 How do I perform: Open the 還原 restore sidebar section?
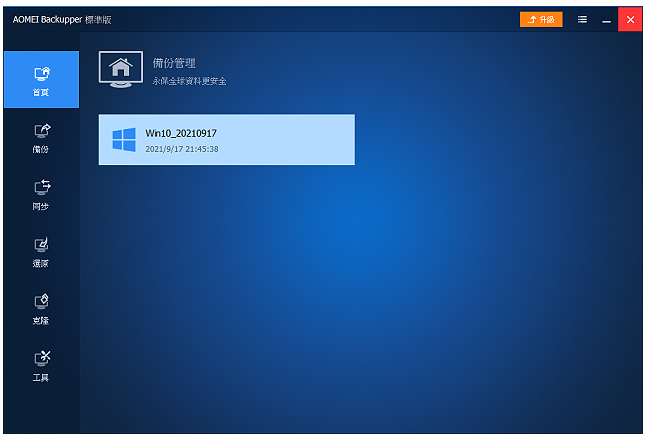point(41,252)
